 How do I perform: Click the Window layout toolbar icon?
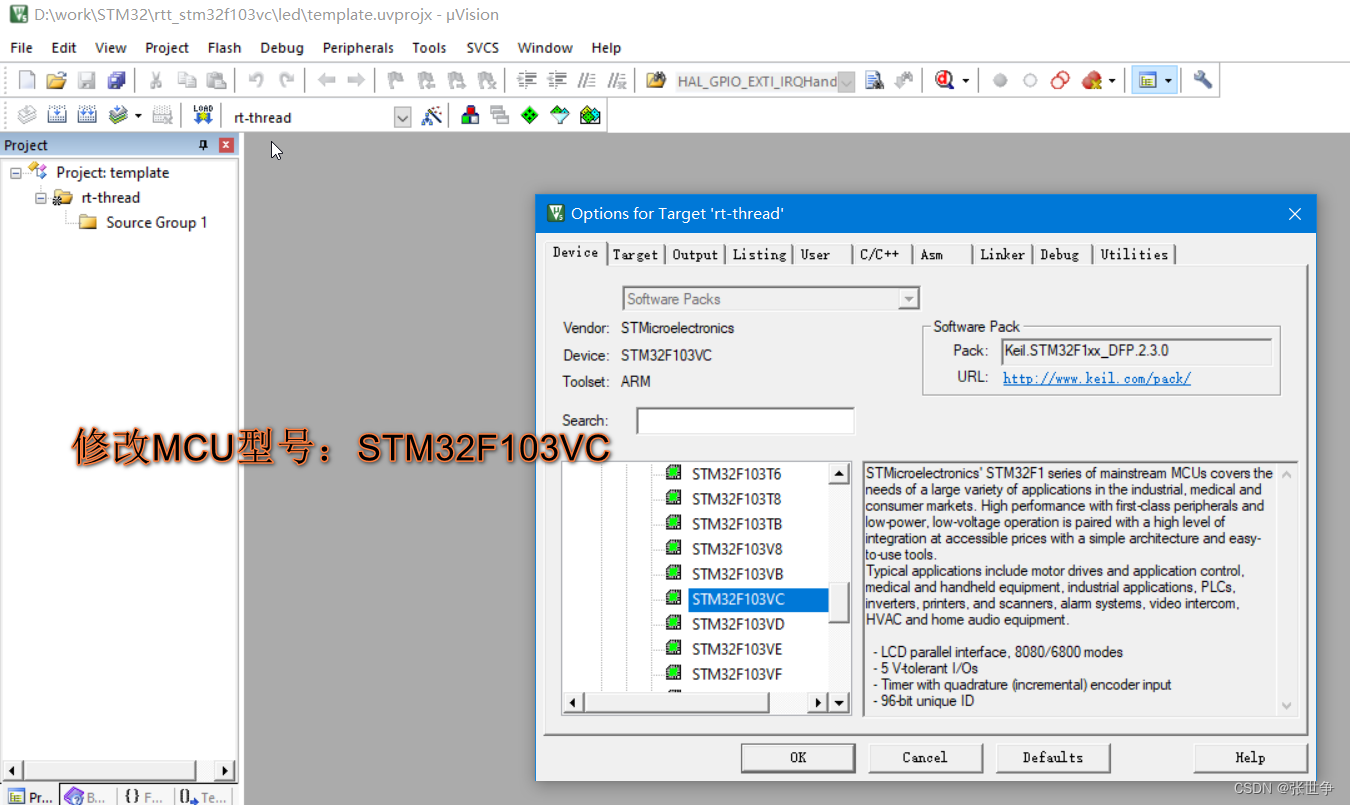pos(1148,81)
